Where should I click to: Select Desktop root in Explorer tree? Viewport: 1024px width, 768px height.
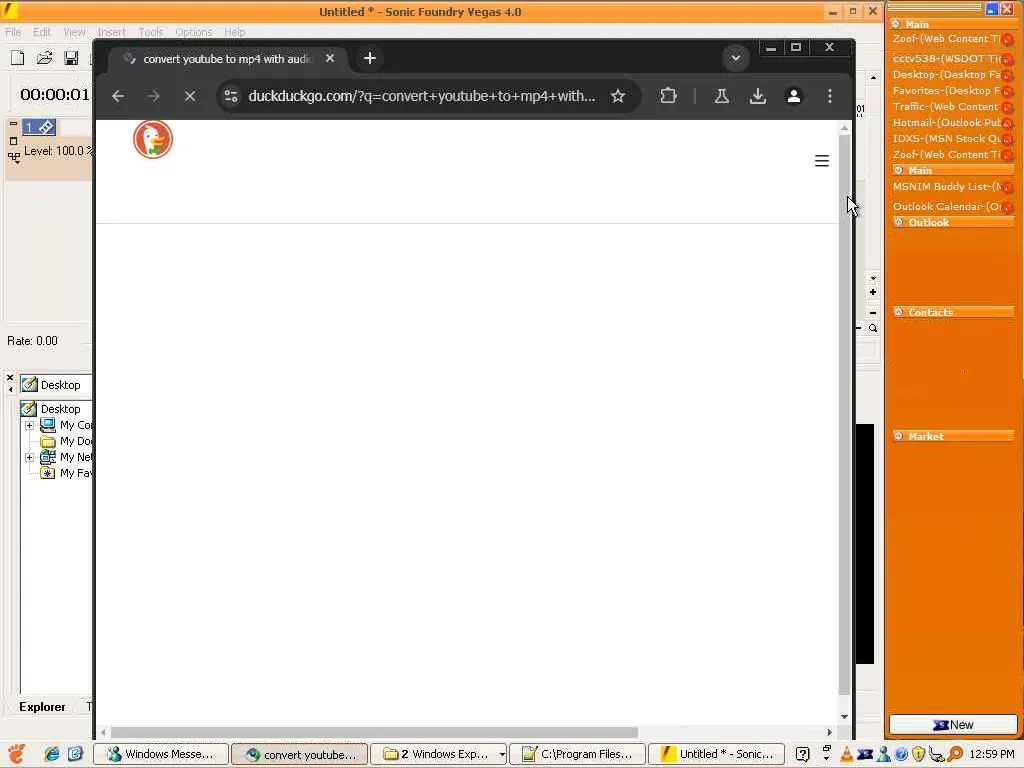(51, 409)
